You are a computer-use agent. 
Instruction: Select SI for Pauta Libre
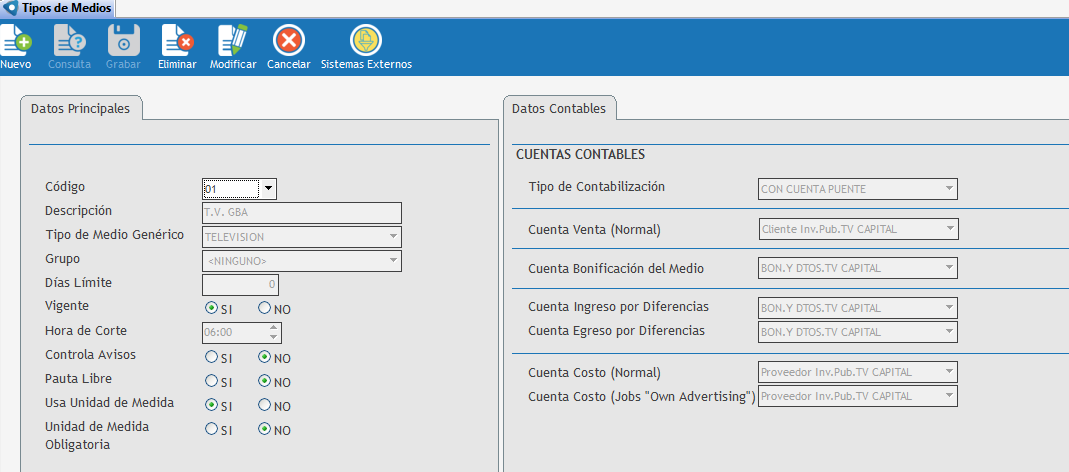211,381
